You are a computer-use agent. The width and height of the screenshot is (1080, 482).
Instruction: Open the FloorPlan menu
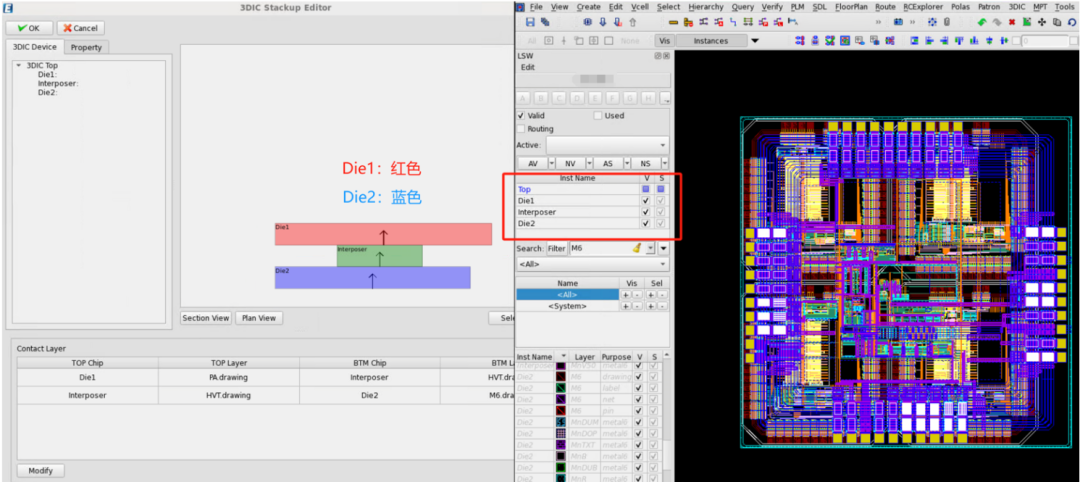click(x=851, y=7)
